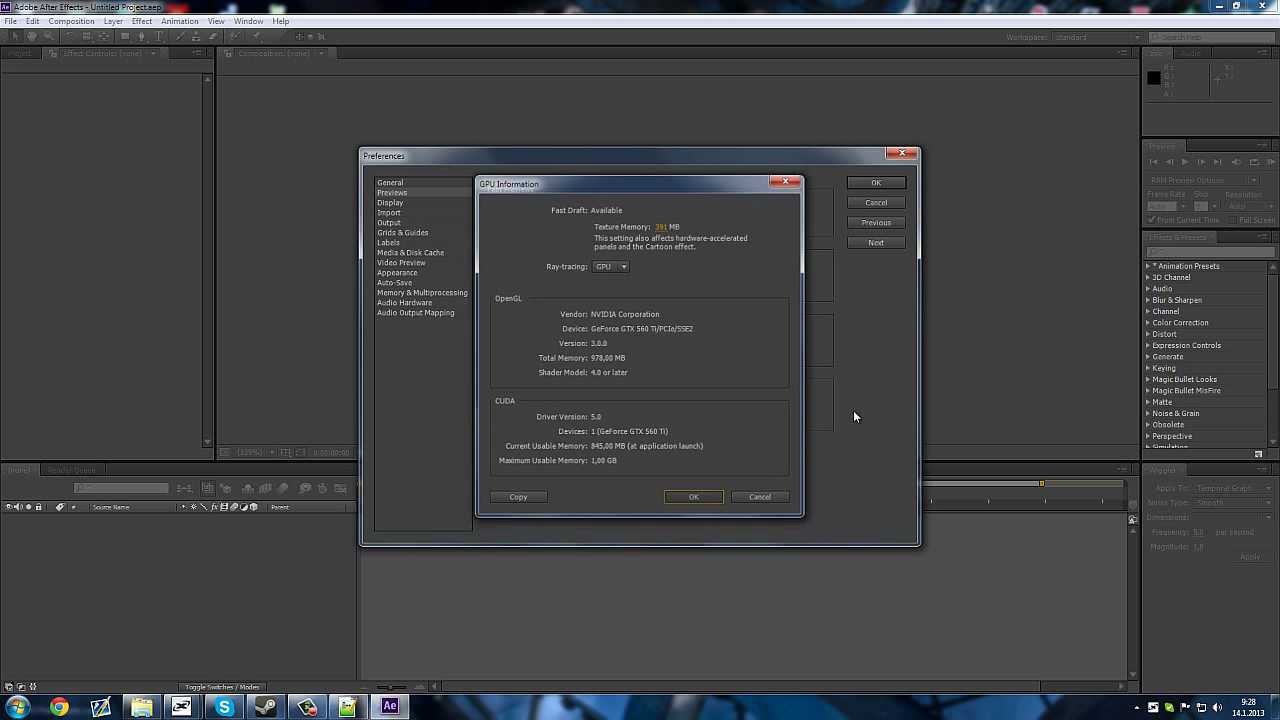Open Graph Editor in timeline toolbar
This screenshot has height=720, width=1280.
tap(340, 488)
